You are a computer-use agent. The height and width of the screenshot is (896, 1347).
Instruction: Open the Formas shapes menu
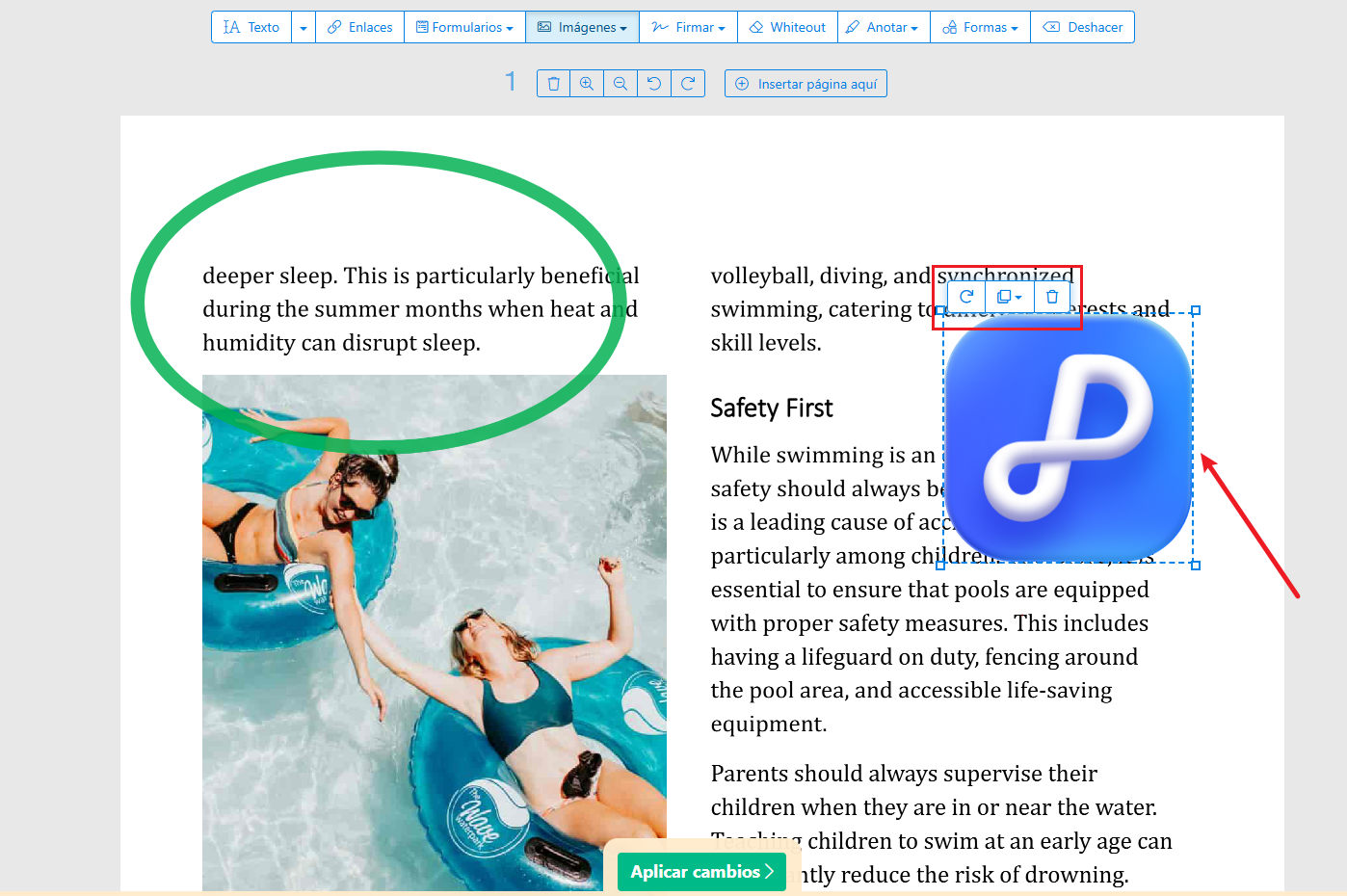click(981, 28)
